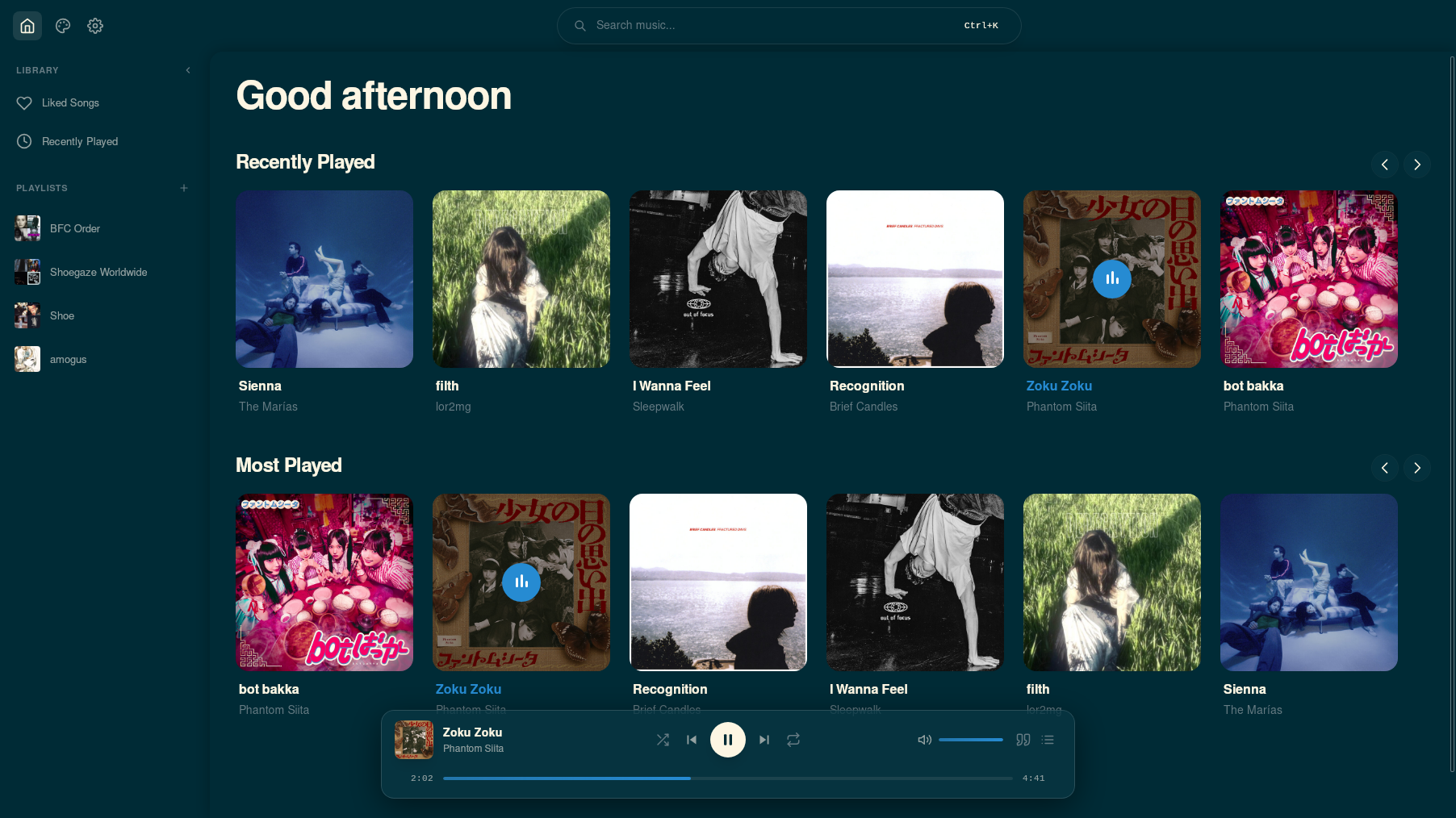
Task: Play Sienna album in Recently Played
Action: [324, 279]
